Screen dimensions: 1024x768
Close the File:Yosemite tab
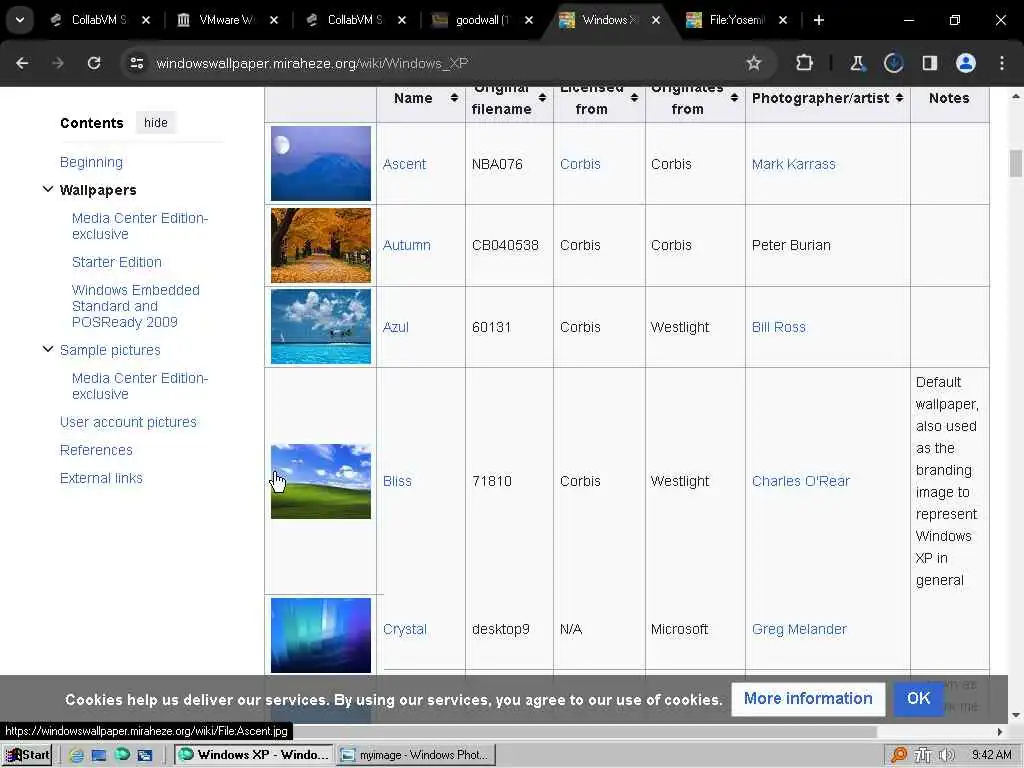782,20
